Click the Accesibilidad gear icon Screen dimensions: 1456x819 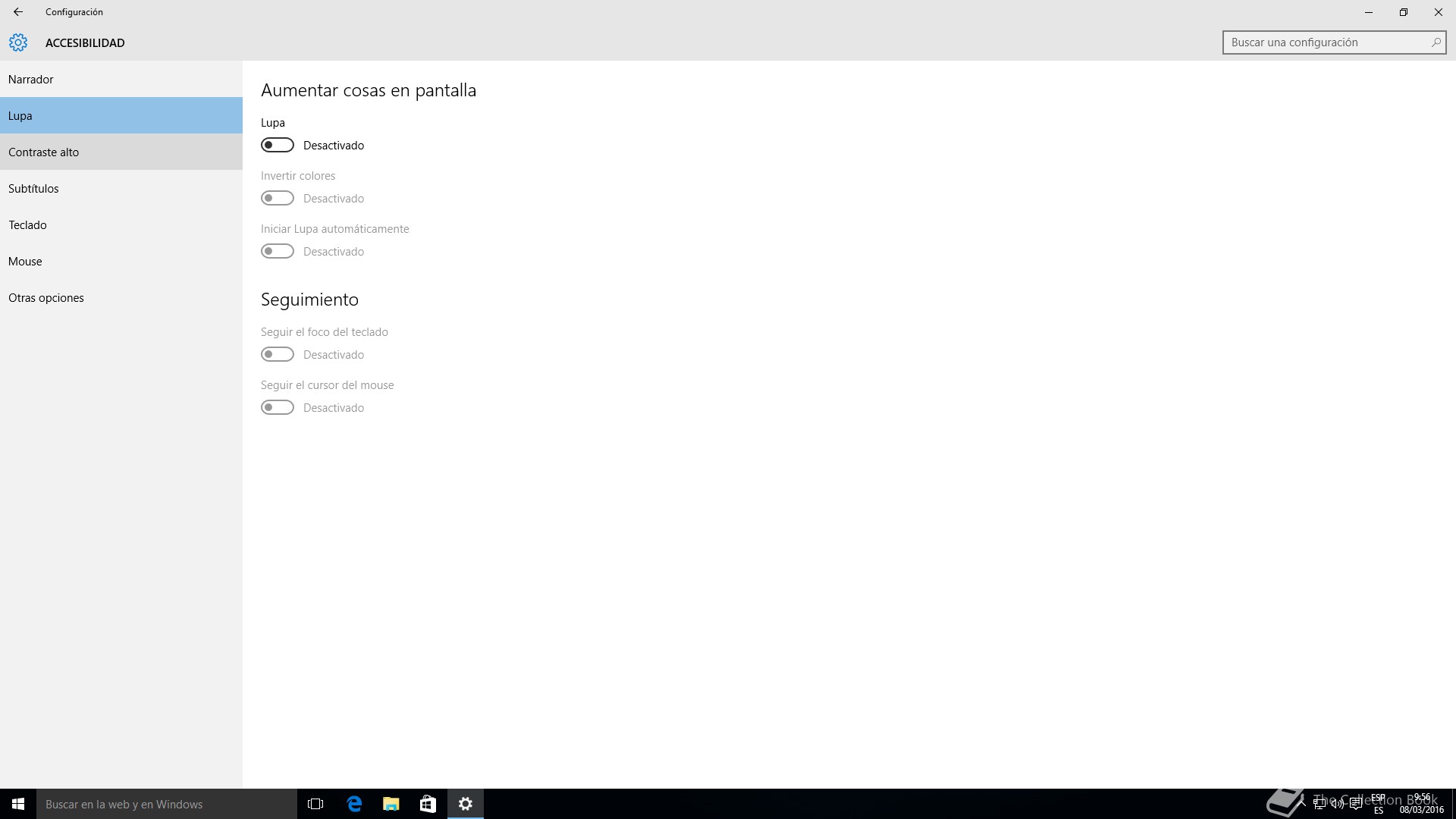click(x=18, y=42)
